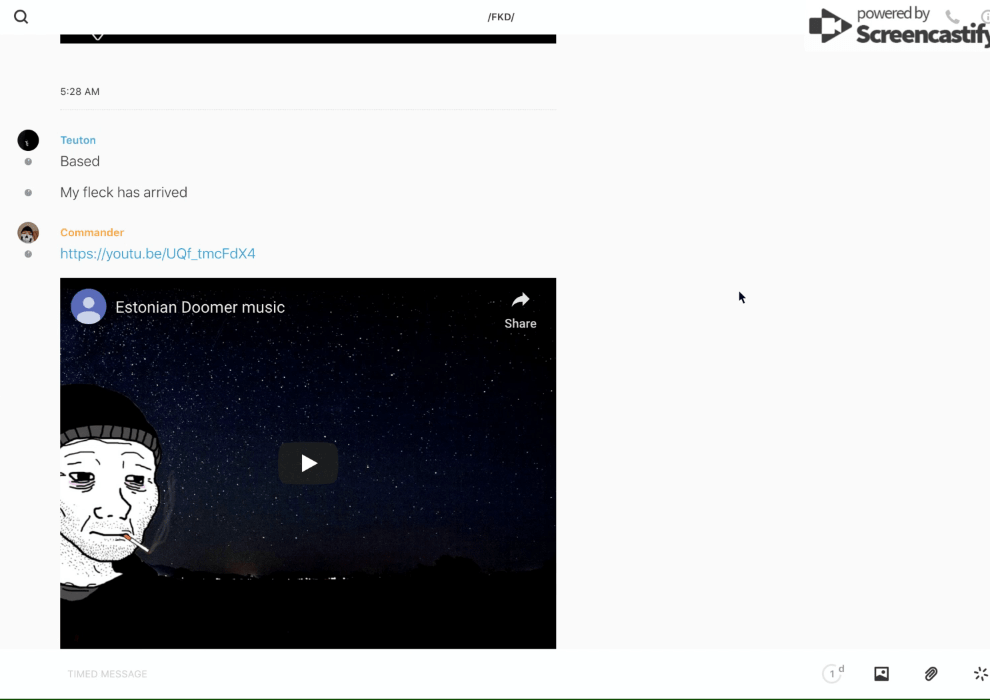Screen dimensions: 990x700
Task: Click timer dot beside "My fleck has arrived"
Action: (28, 192)
